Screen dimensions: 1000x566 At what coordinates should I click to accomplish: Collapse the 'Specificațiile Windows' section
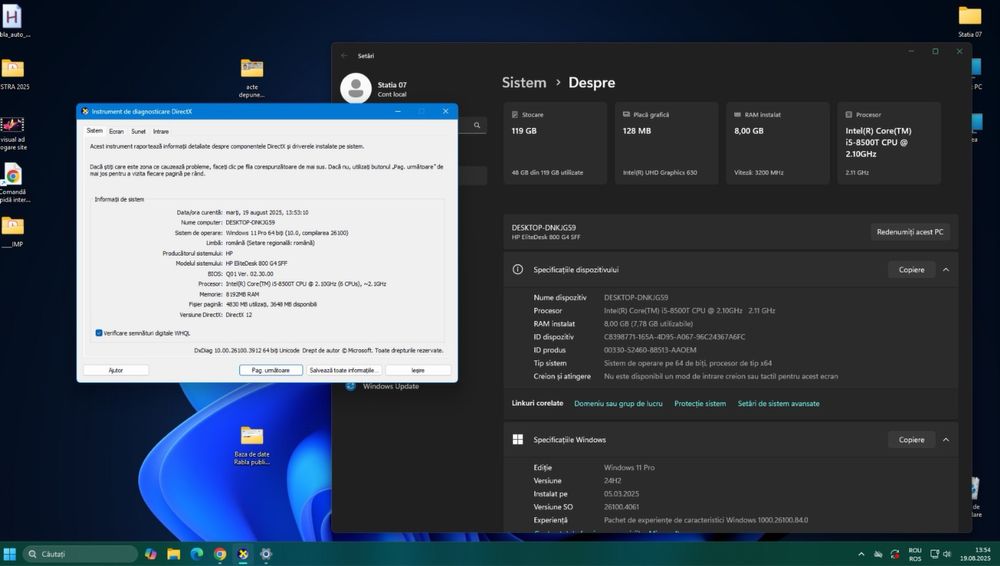click(946, 440)
